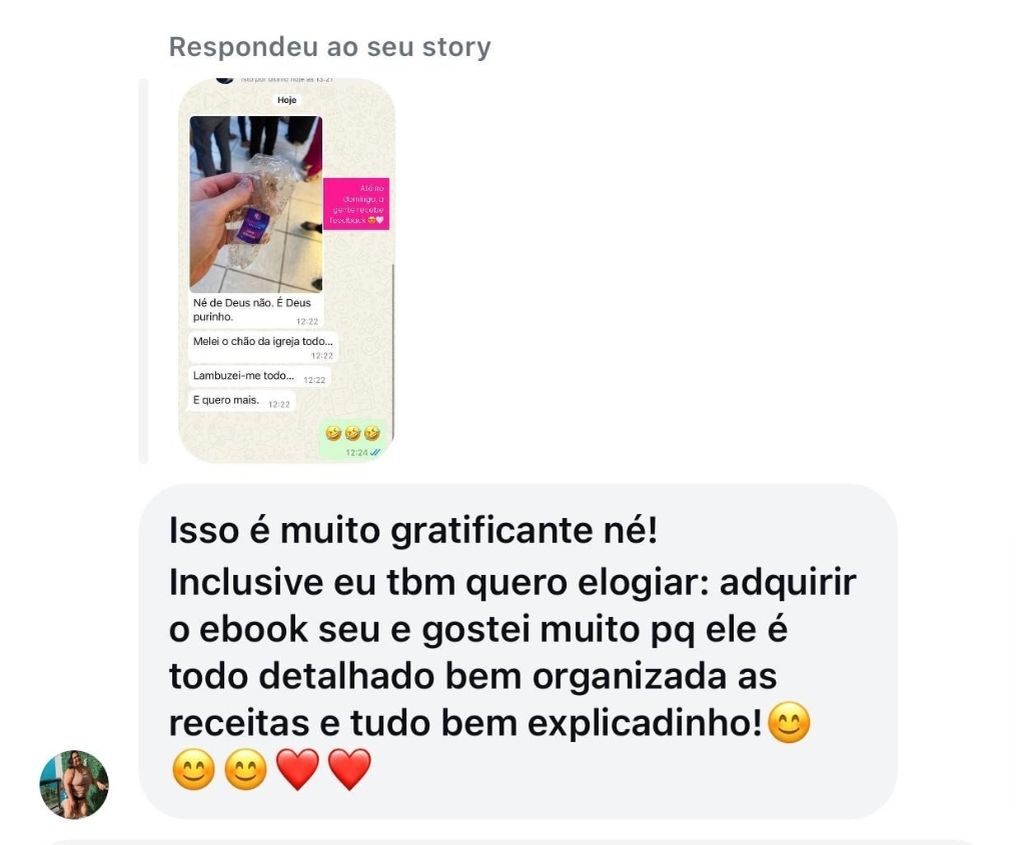Tap the first red heart emoji
Screen dimensions: 1024x845
click(298, 769)
